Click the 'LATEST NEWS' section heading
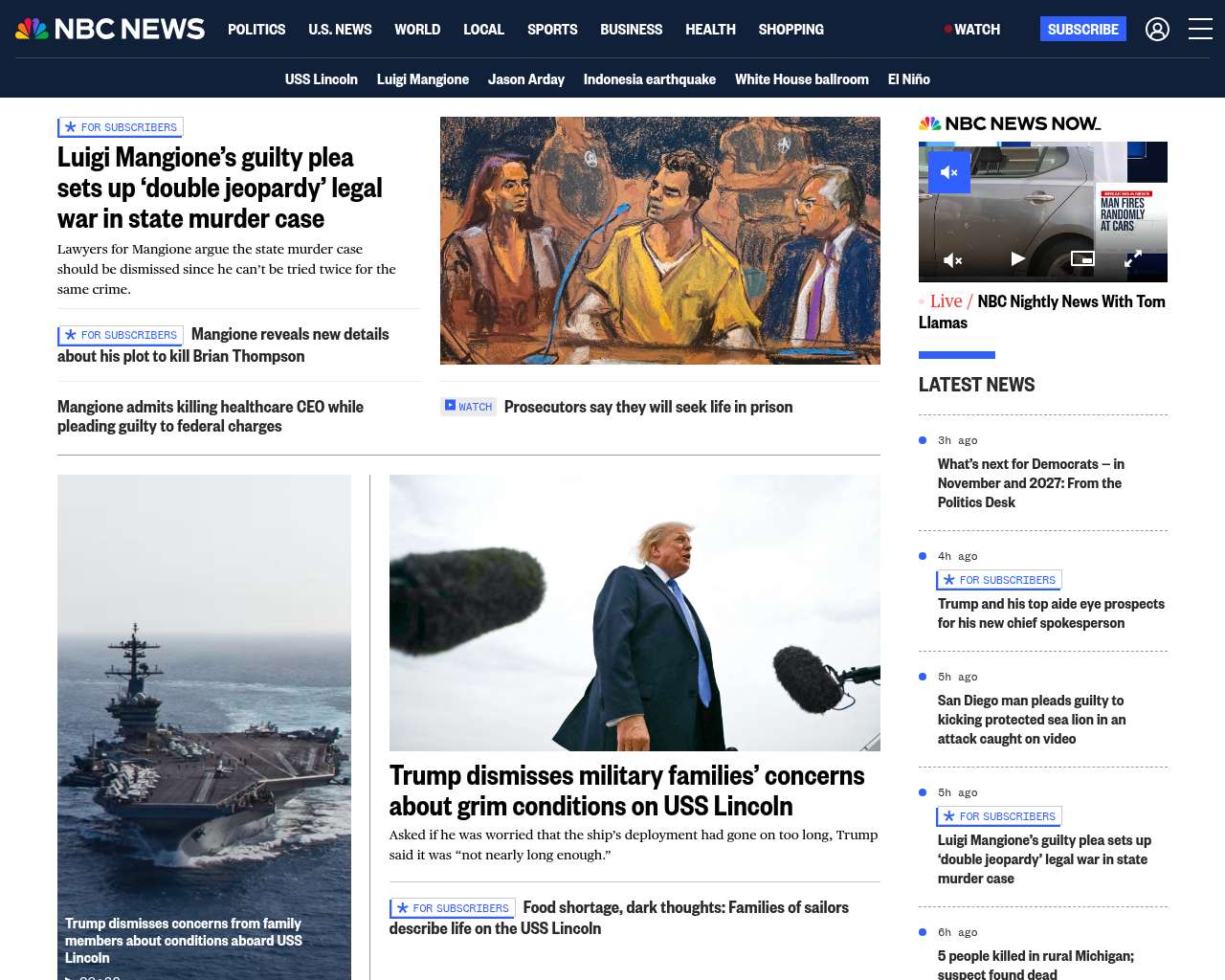This screenshot has width=1225, height=980. tap(976, 385)
